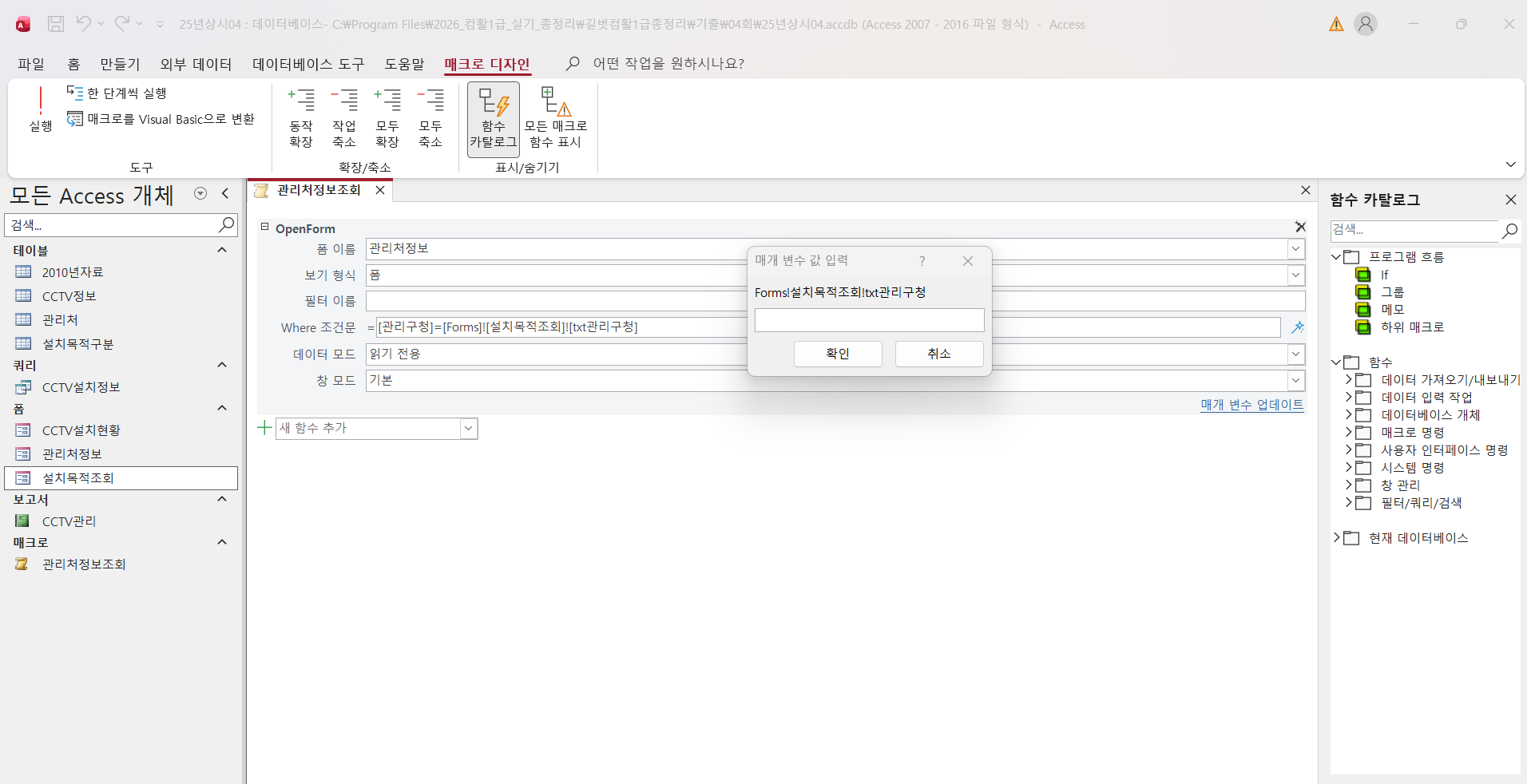Convert macro to Visual Basic
The image size is (1527, 784).
(x=161, y=119)
